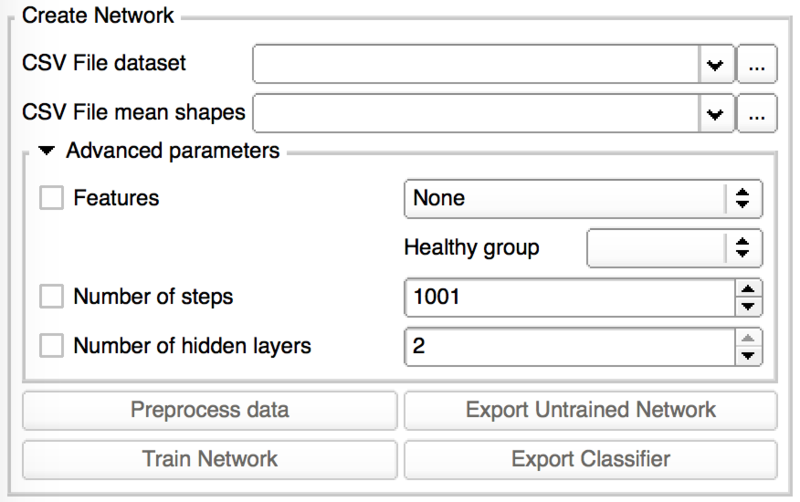The width and height of the screenshot is (800, 502).
Task: Open the CSV File mean shapes dropdown arrow
Action: tap(714, 113)
